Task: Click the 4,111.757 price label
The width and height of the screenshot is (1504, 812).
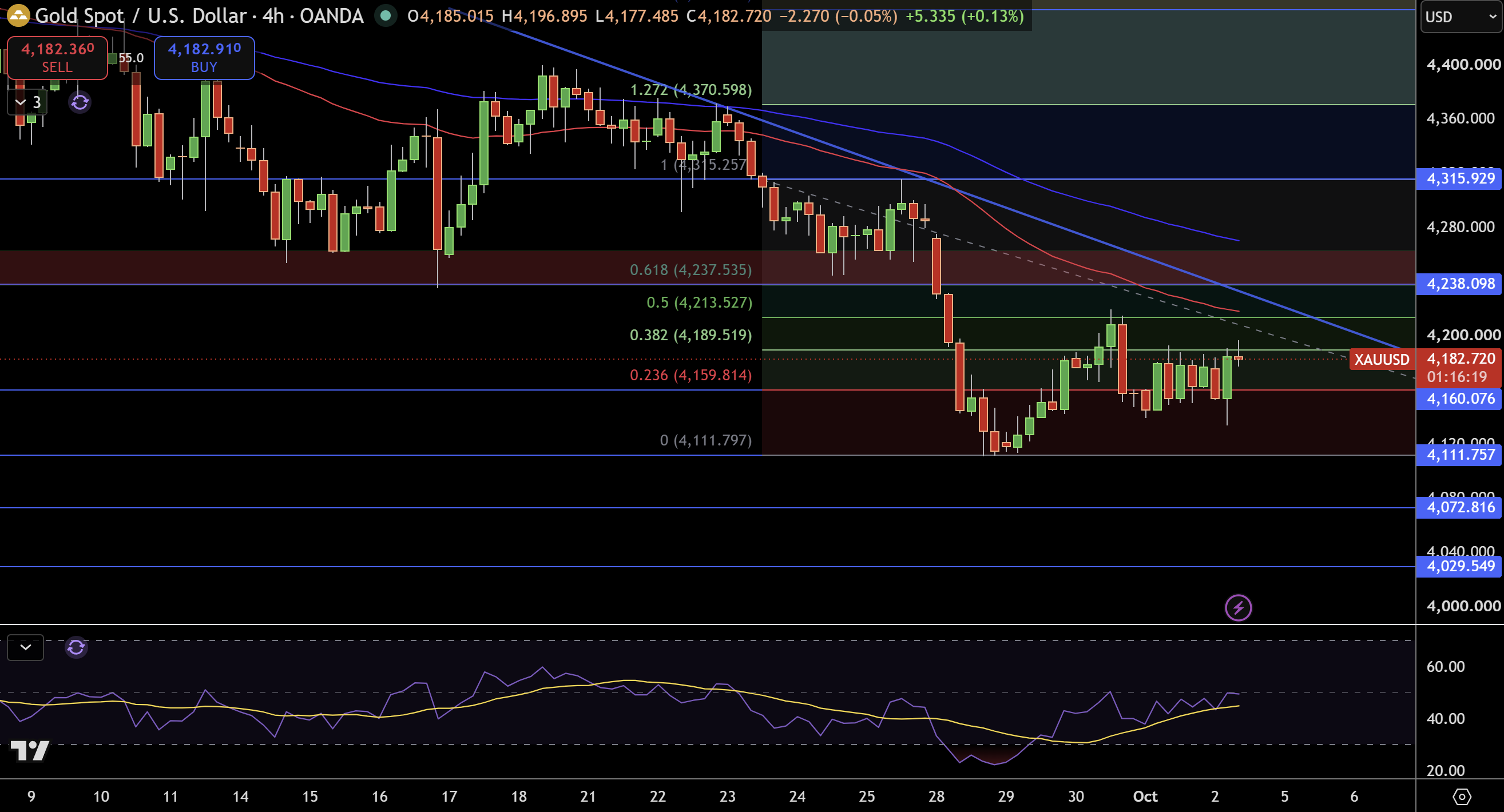Action: [x=1459, y=455]
